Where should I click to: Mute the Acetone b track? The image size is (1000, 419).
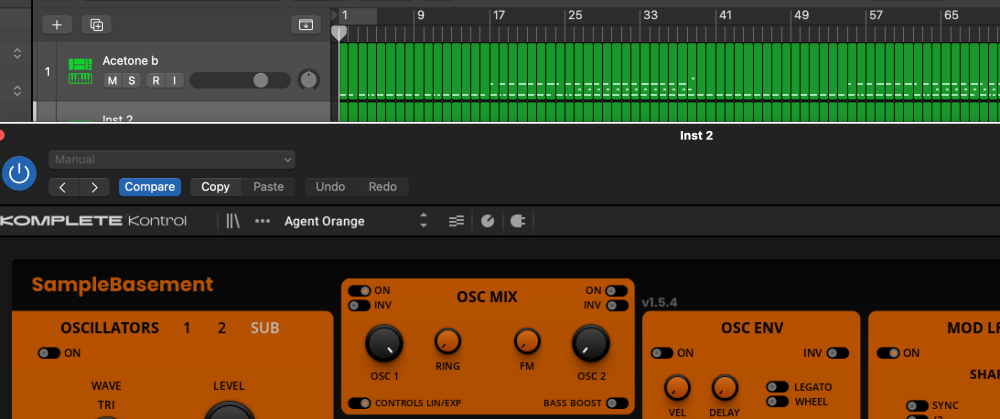tap(113, 80)
